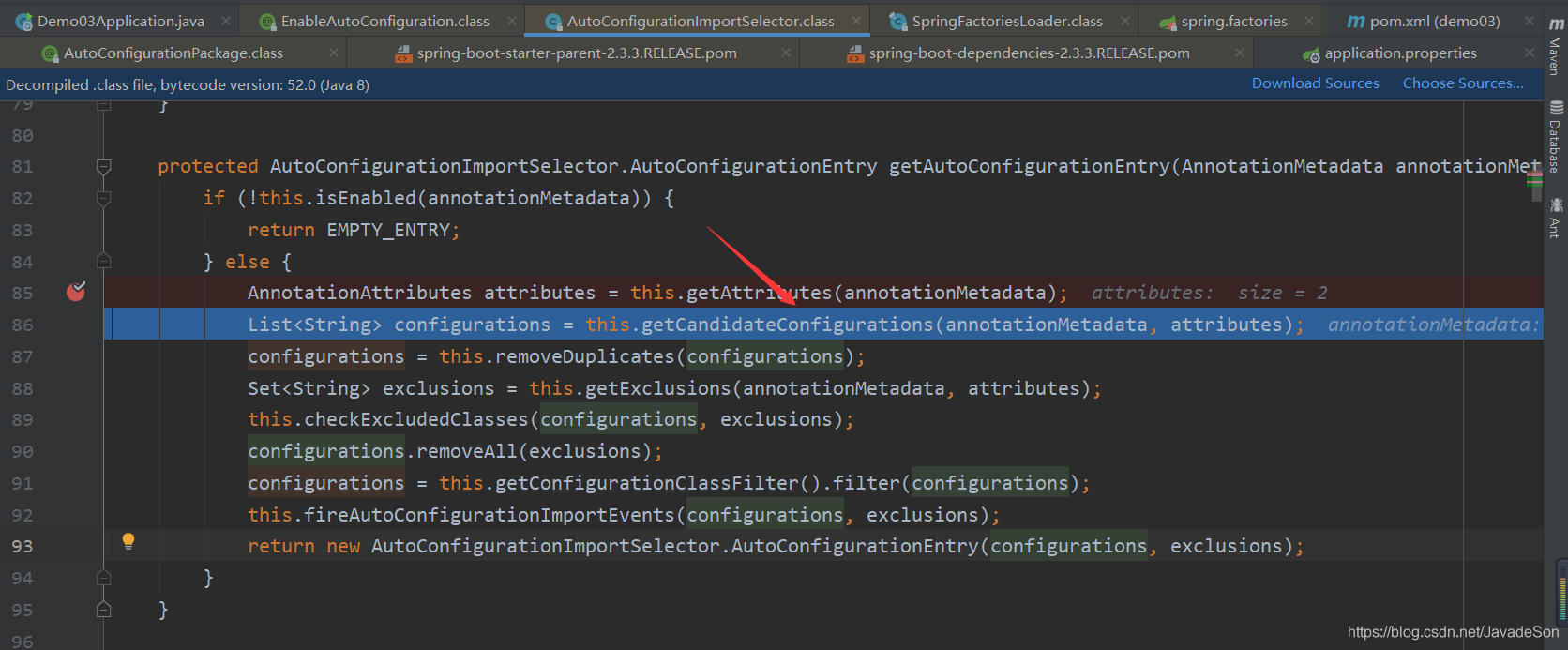Close spring.factories tab
The width and height of the screenshot is (1568, 650).
tap(1309, 21)
